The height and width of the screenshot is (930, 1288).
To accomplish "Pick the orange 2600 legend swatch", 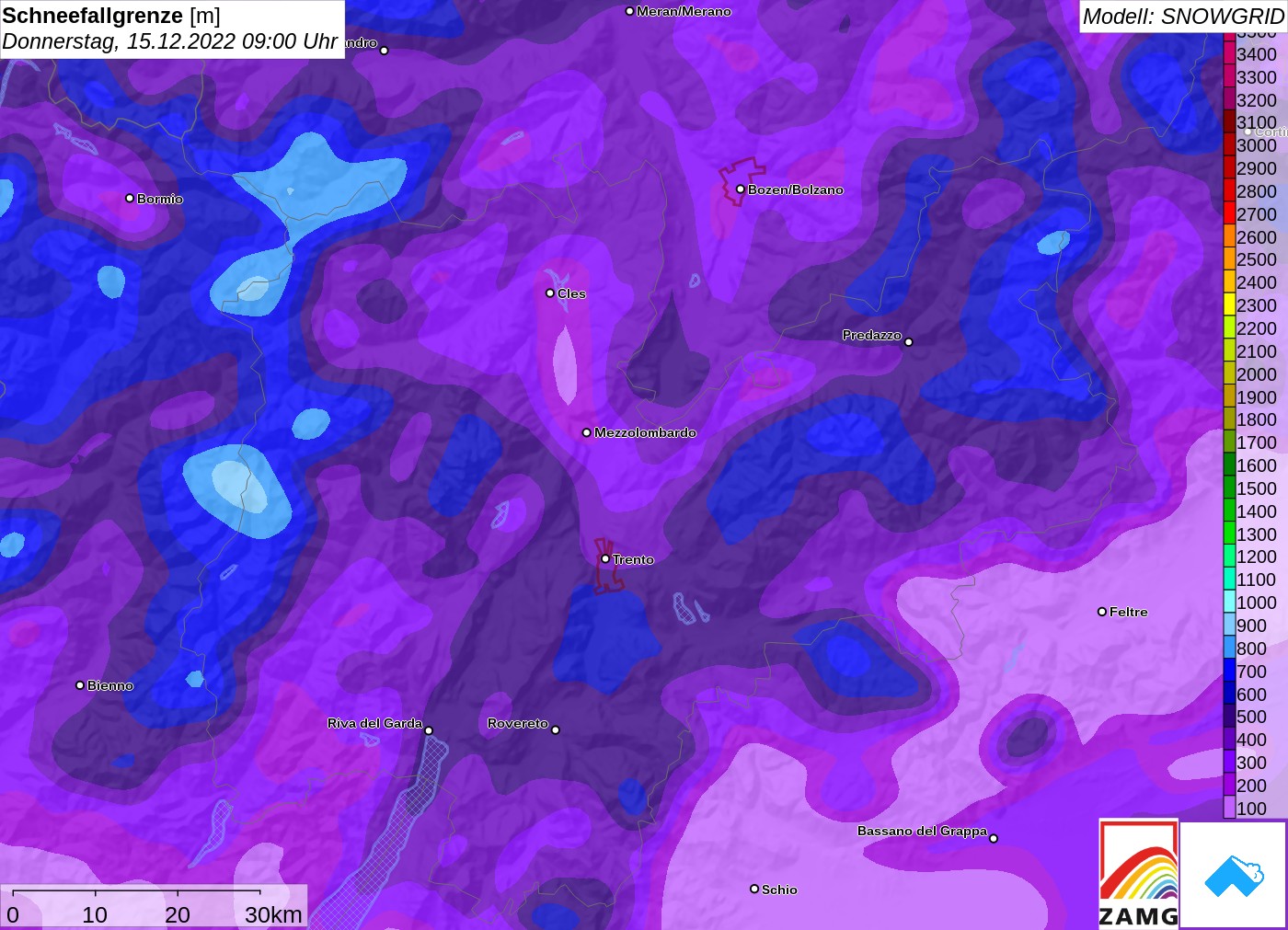I will (x=1229, y=237).
